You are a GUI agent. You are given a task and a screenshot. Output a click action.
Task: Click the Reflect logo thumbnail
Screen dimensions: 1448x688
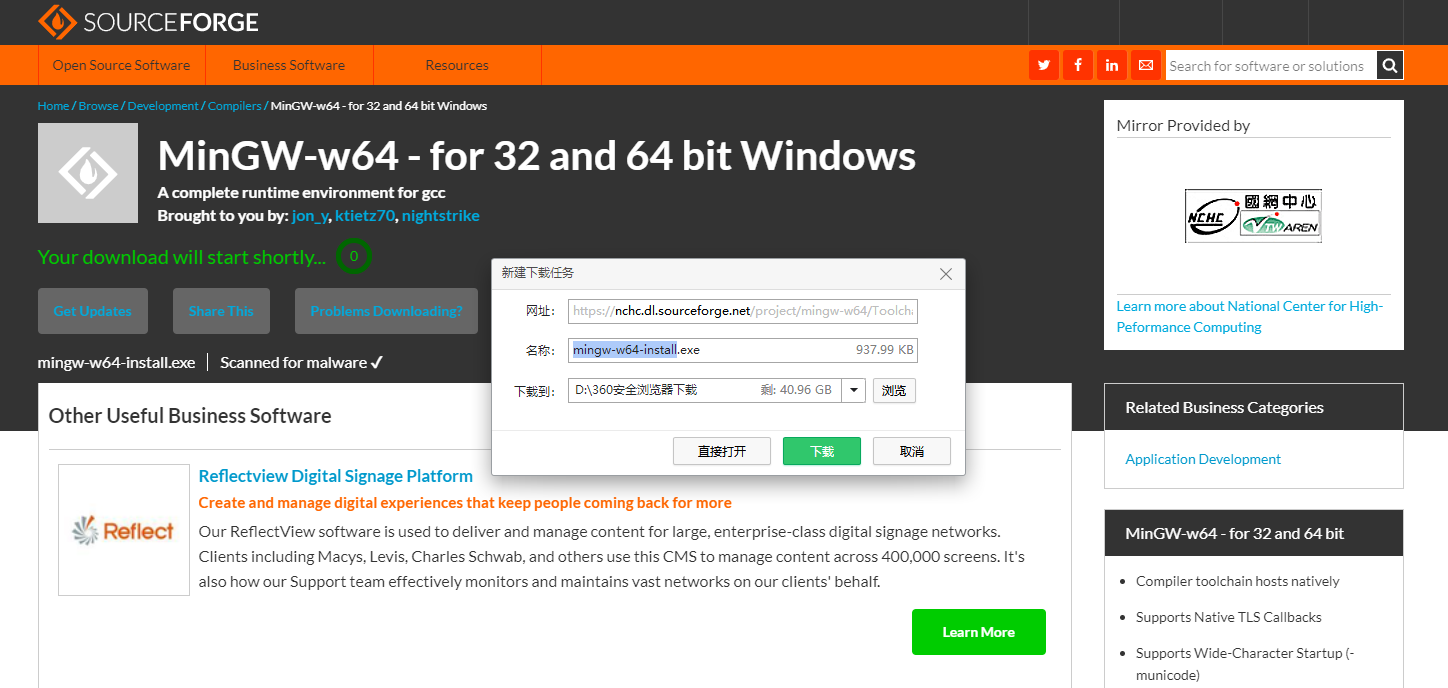click(x=124, y=530)
